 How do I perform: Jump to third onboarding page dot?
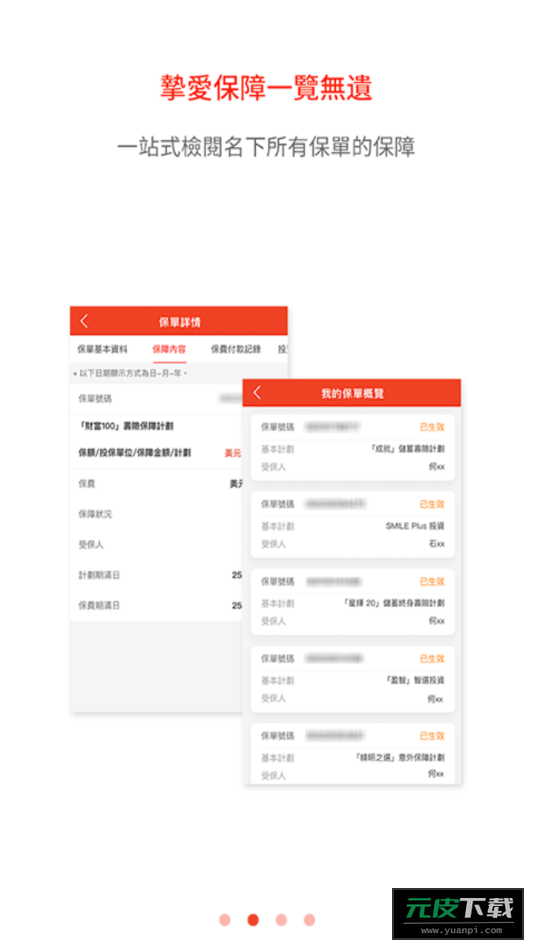click(281, 920)
